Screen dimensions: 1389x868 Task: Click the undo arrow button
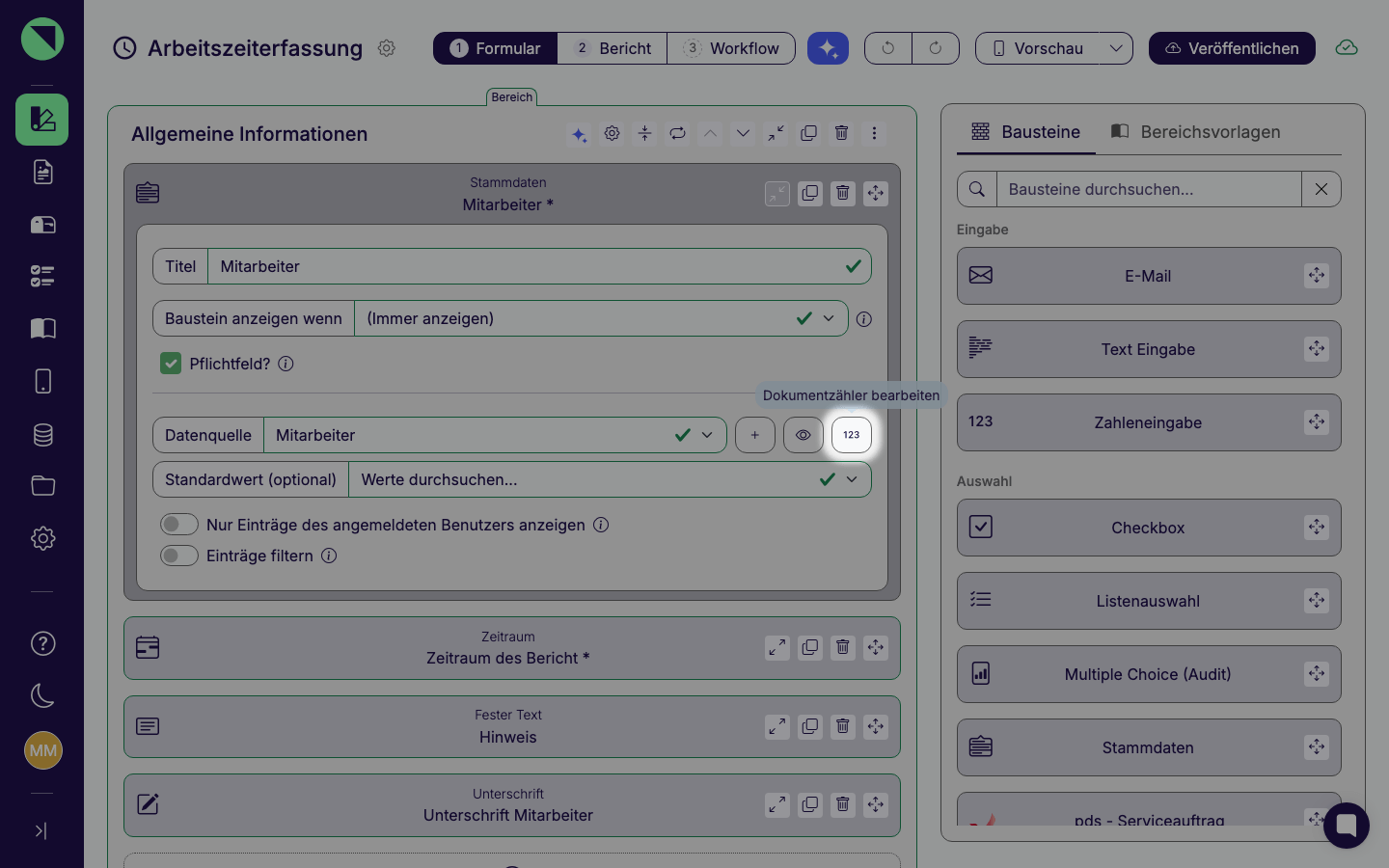[x=887, y=48]
